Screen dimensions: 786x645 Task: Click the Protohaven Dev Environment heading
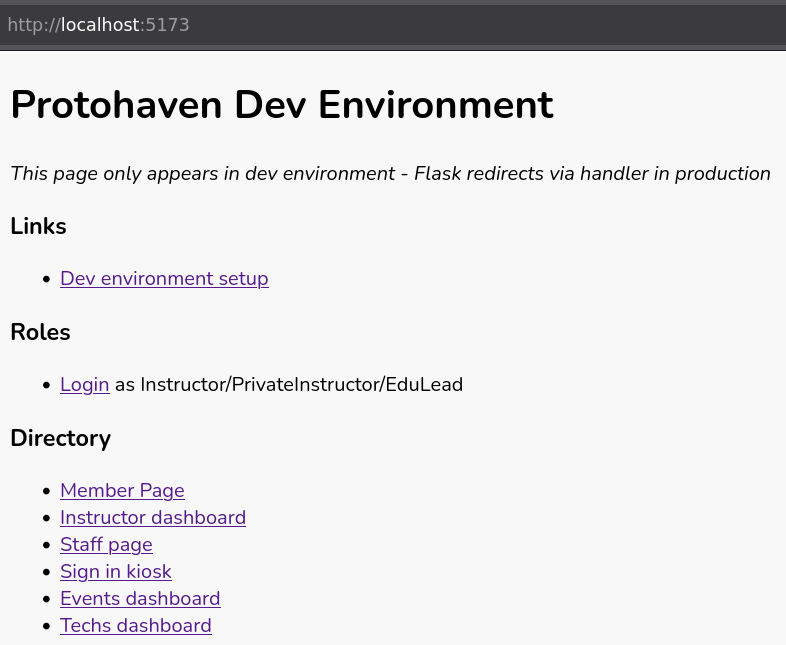[x=281, y=105]
